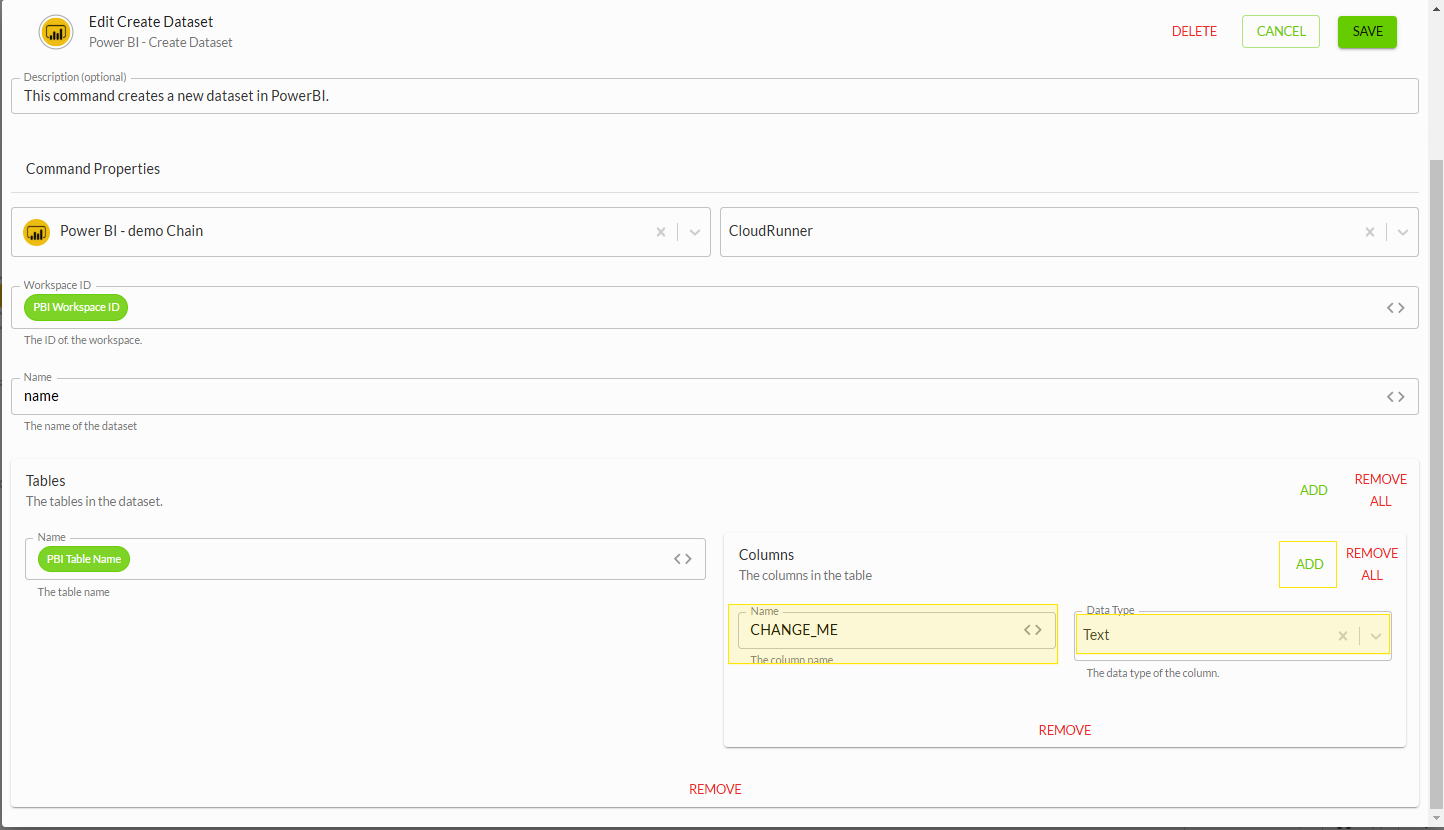Toggle code view for dataset Name field
The height and width of the screenshot is (830, 1444).
(x=1396, y=397)
